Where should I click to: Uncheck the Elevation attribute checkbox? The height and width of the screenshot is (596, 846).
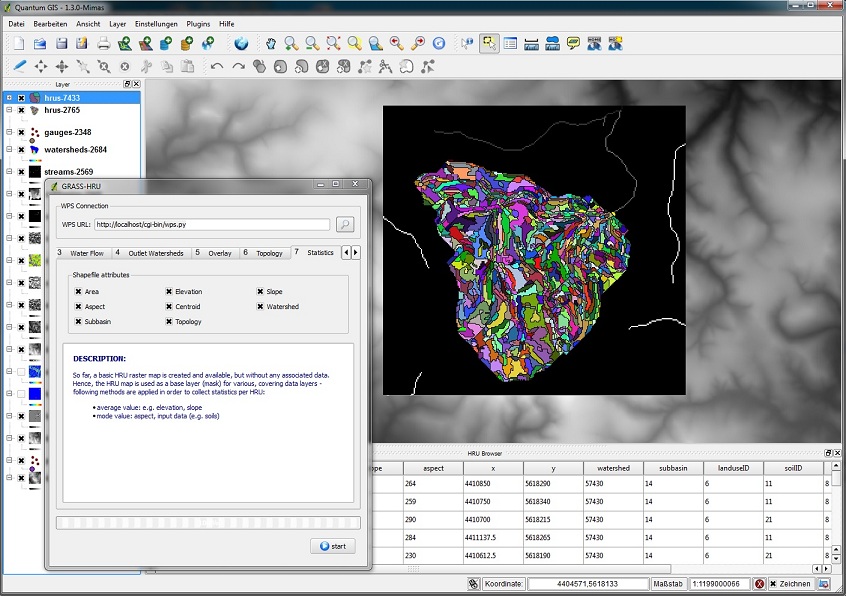click(169, 292)
